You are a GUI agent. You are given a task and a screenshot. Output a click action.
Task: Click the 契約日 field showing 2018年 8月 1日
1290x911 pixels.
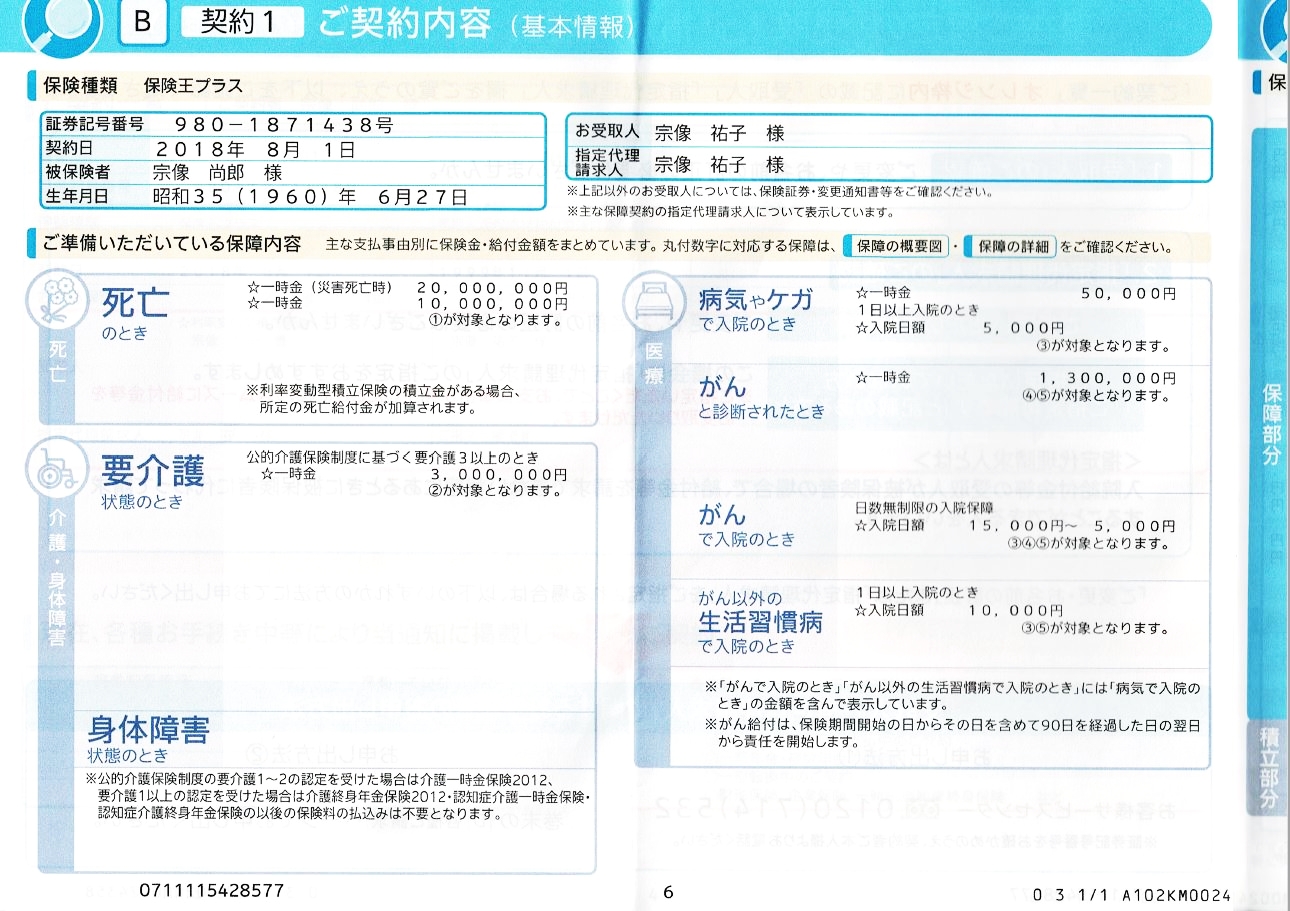coord(254,150)
